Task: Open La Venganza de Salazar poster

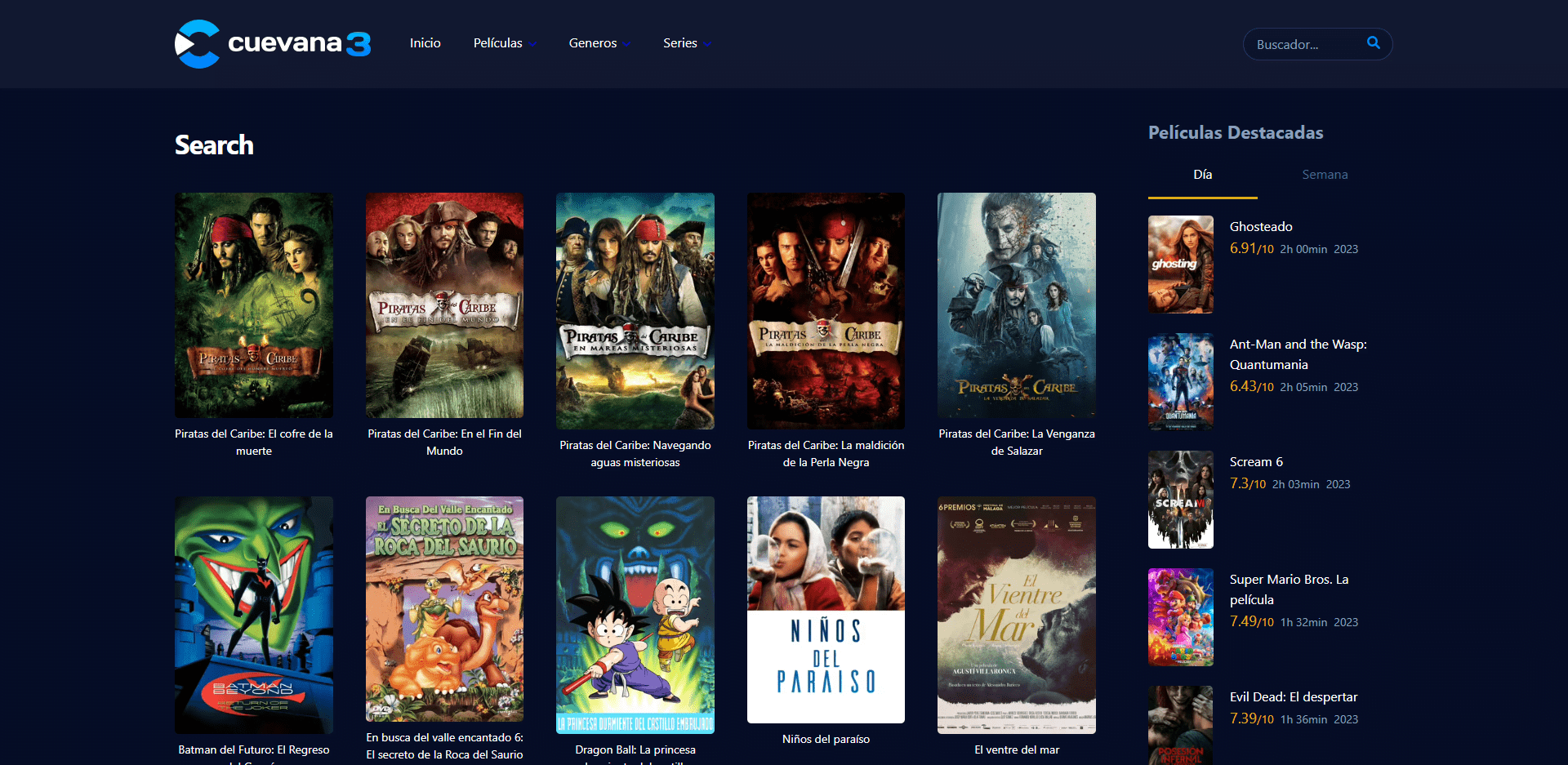Action: [1017, 305]
